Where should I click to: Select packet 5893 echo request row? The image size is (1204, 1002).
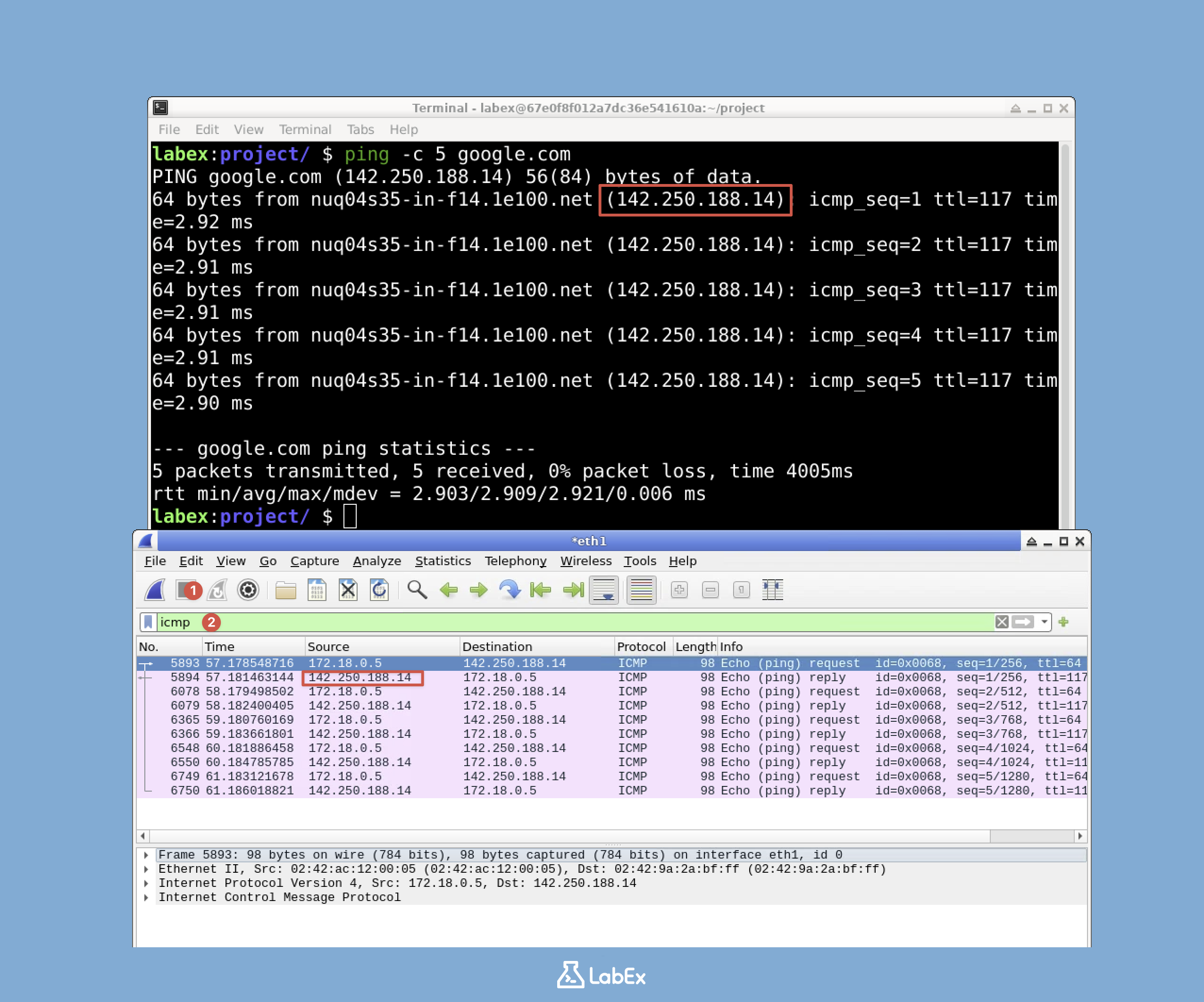coord(612,663)
